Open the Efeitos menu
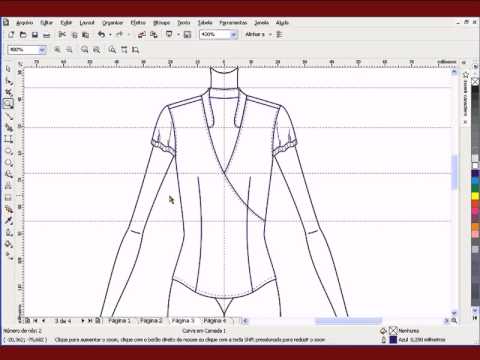Viewport: 480px width, 360px height. pyautogui.click(x=138, y=23)
